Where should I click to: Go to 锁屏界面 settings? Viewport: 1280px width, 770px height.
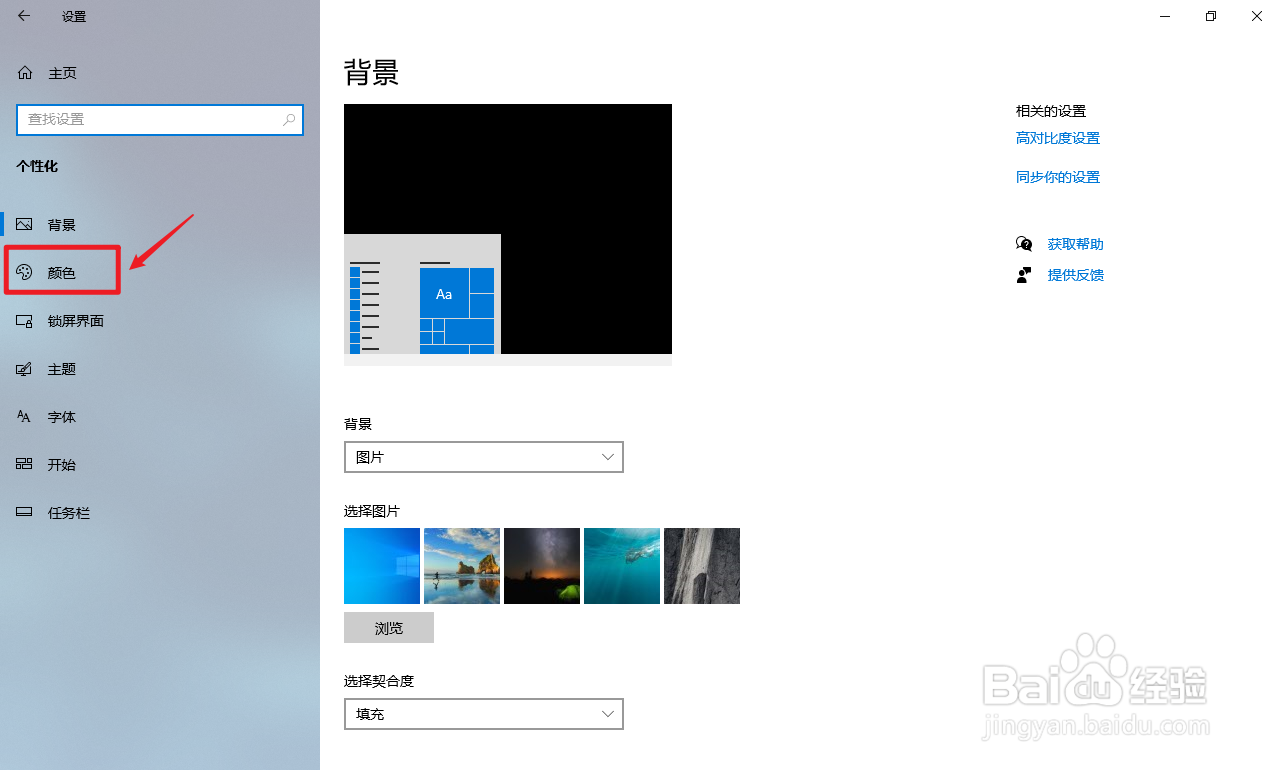[x=160, y=321]
